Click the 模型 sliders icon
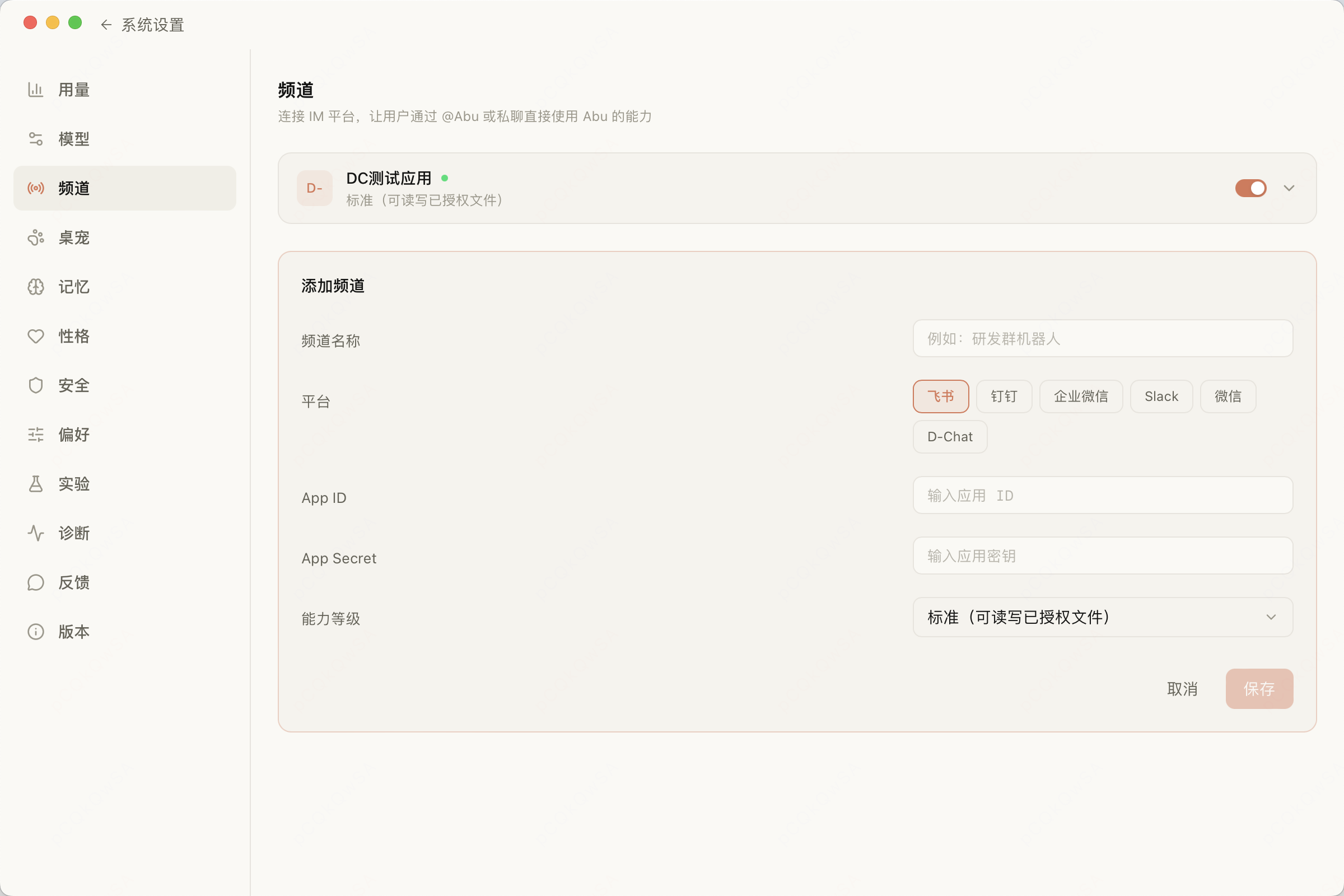 click(x=35, y=139)
